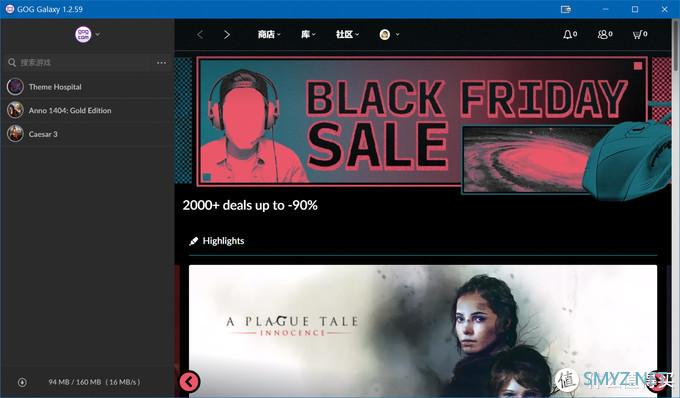This screenshot has height=398, width=680.
Task: Click the GOG.com logo icon in sidebar
Action: [83, 34]
